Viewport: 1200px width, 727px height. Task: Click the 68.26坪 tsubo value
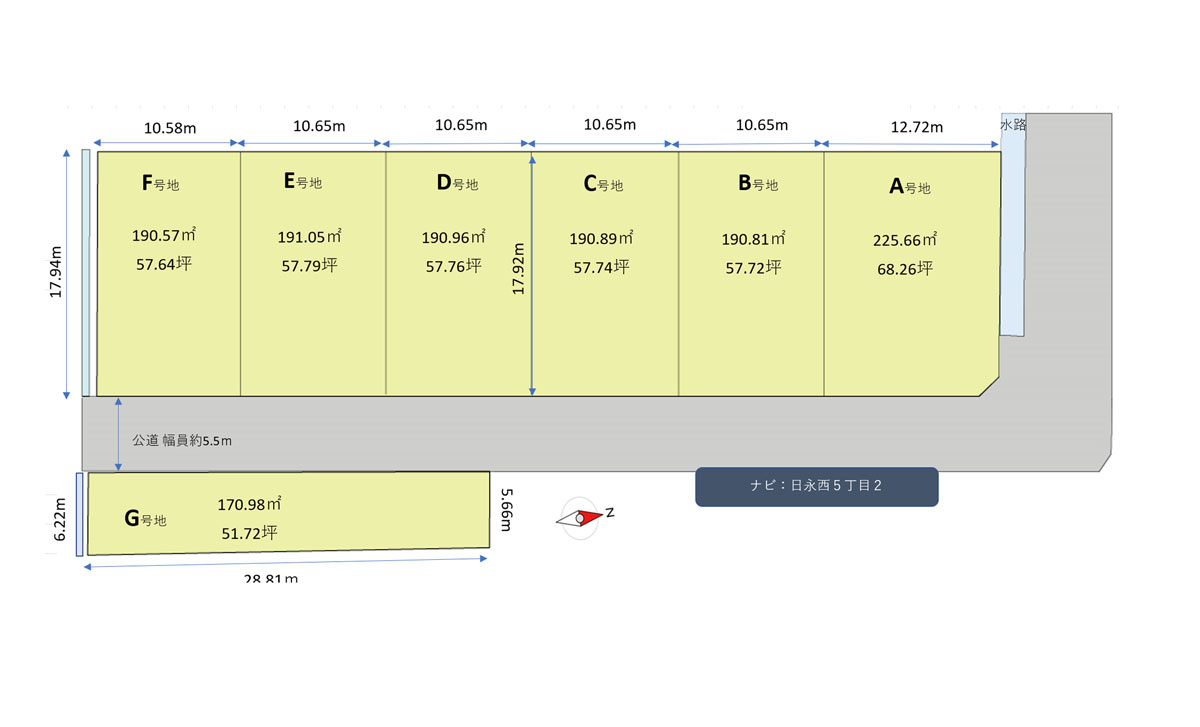[903, 269]
